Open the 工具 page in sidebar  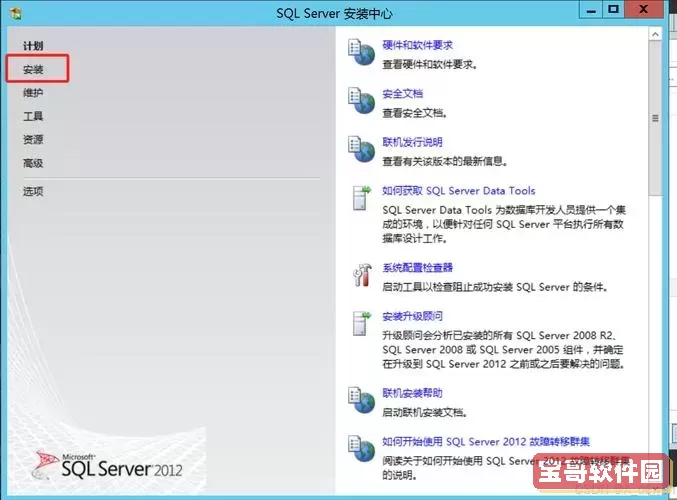tap(33, 116)
